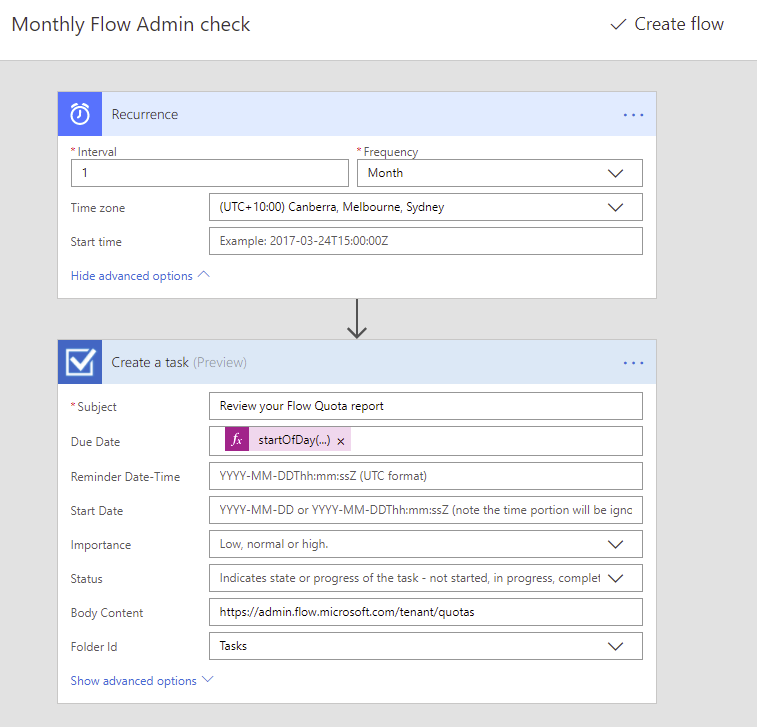The height and width of the screenshot is (727, 757).
Task: Open the Recurrence step ellipsis menu
Action: click(x=633, y=115)
